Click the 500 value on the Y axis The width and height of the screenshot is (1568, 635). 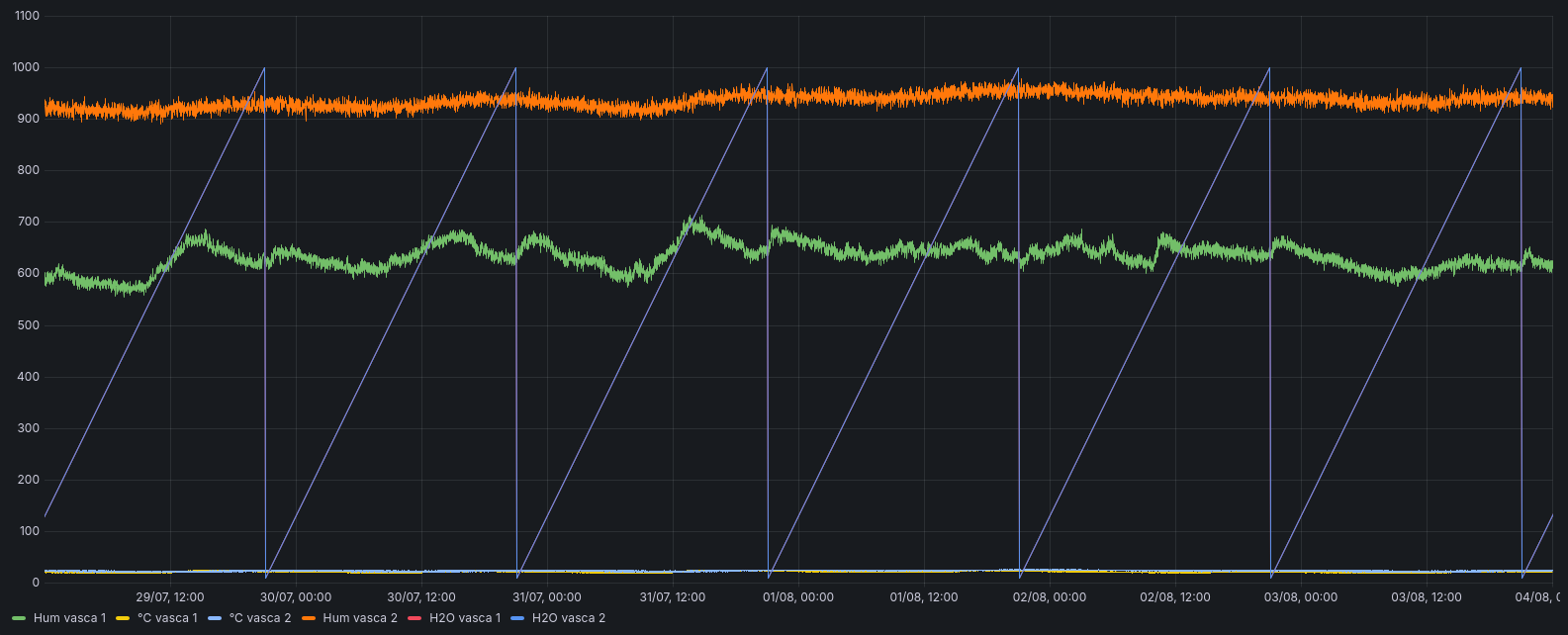pos(30,325)
